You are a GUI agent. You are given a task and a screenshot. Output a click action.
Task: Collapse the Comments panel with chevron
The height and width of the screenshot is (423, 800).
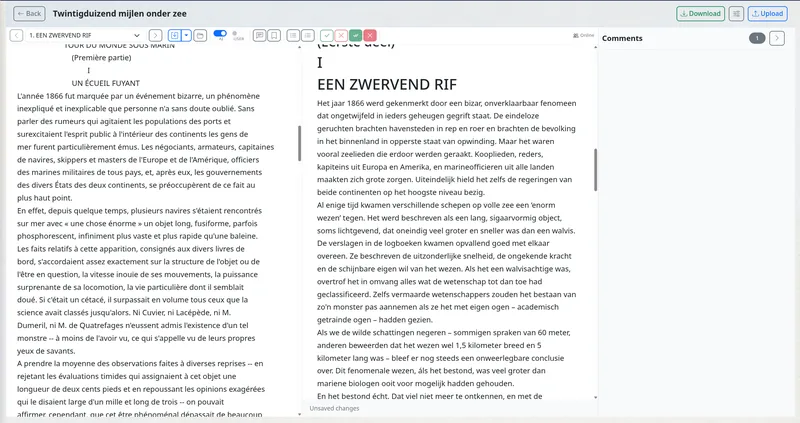[x=777, y=38]
